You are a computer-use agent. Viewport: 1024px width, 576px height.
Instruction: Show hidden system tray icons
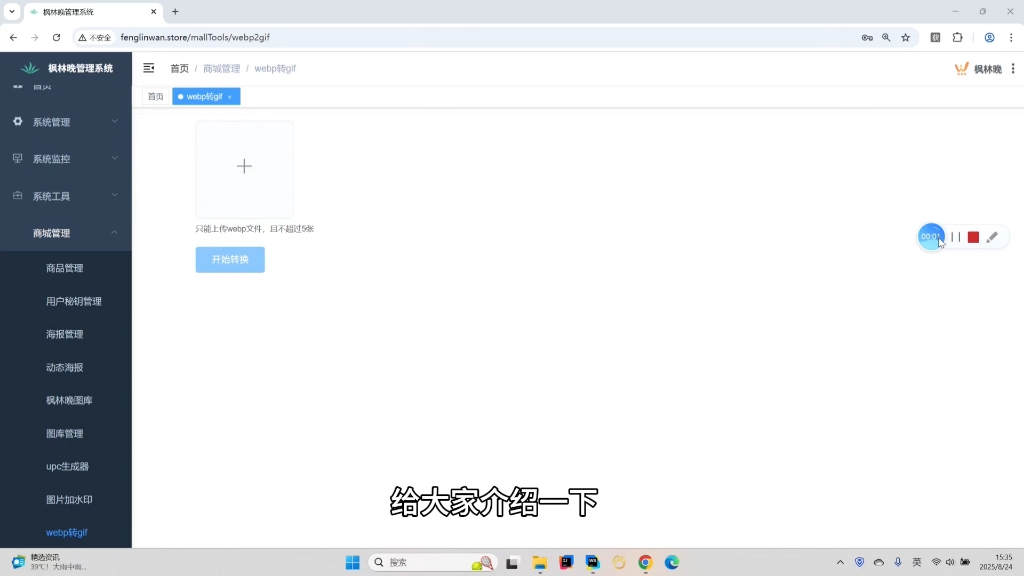click(840, 562)
